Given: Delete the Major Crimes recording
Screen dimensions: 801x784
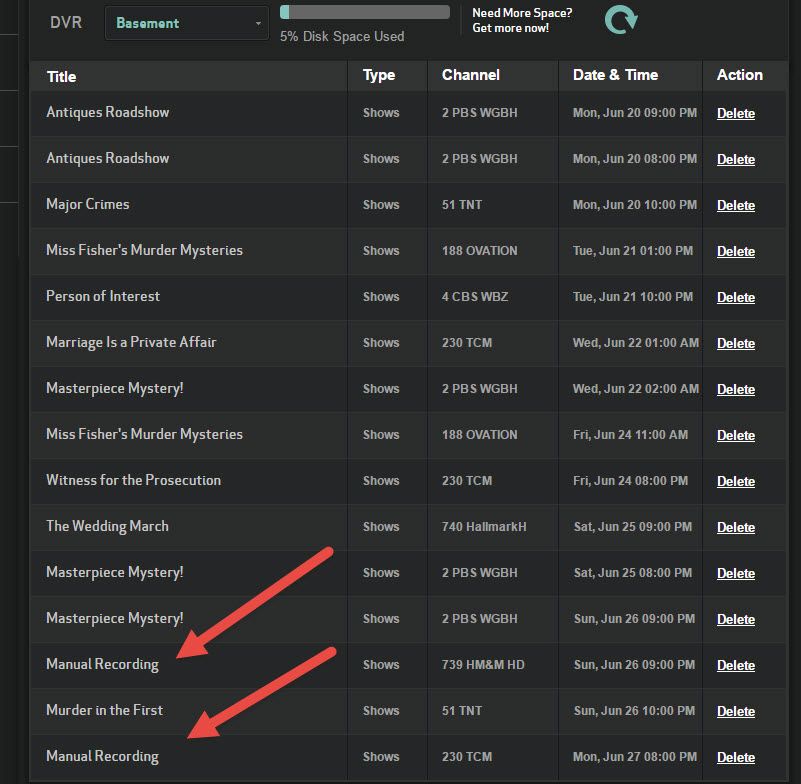Looking at the screenshot, I should (x=736, y=205).
